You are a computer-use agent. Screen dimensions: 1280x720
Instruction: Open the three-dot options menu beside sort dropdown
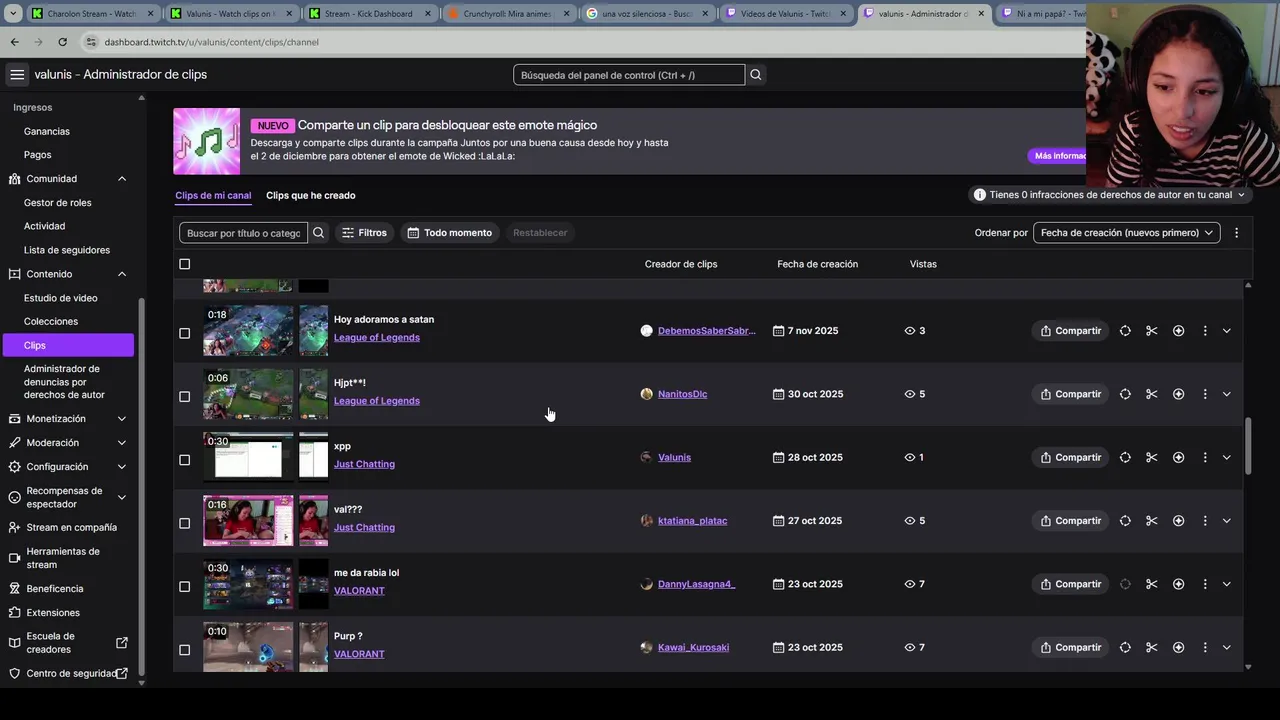[x=1236, y=233]
